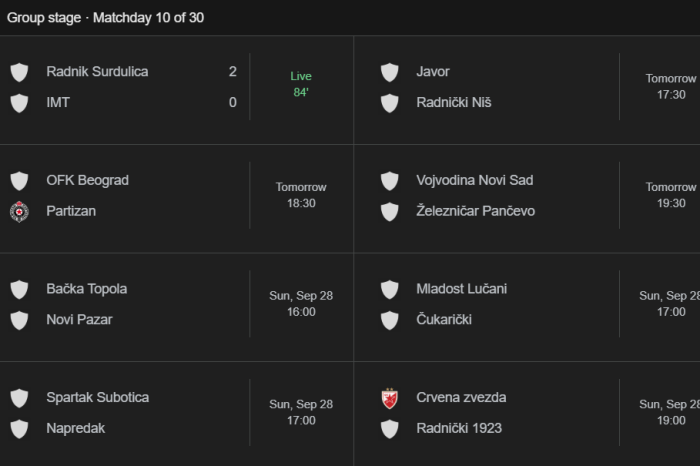The height and width of the screenshot is (466, 700).
Task: Click the Čukarički team shield icon
Action: tap(389, 320)
